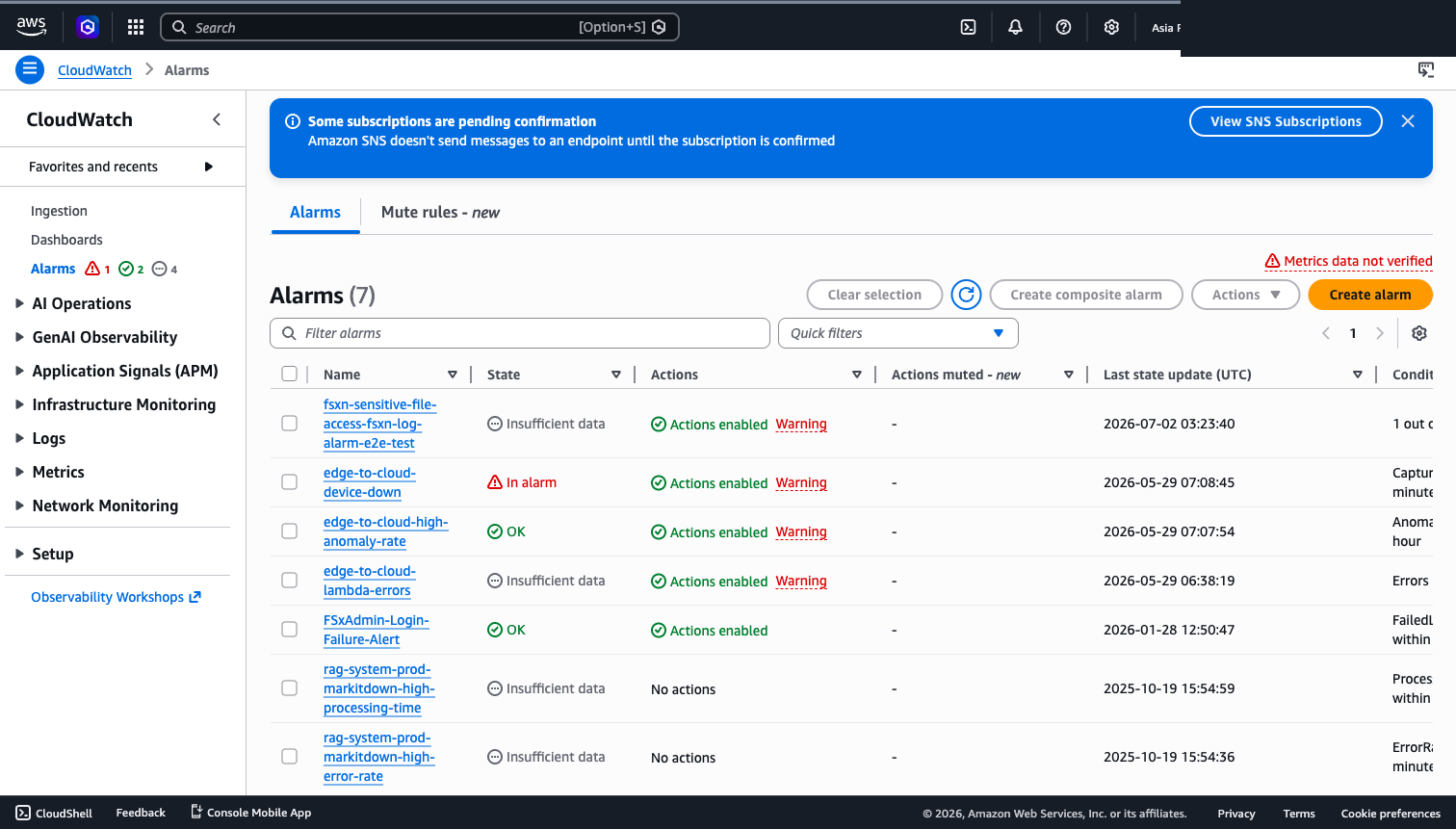Open table preferences gear icon
Viewport: 1456px width, 829px height.
click(x=1419, y=333)
